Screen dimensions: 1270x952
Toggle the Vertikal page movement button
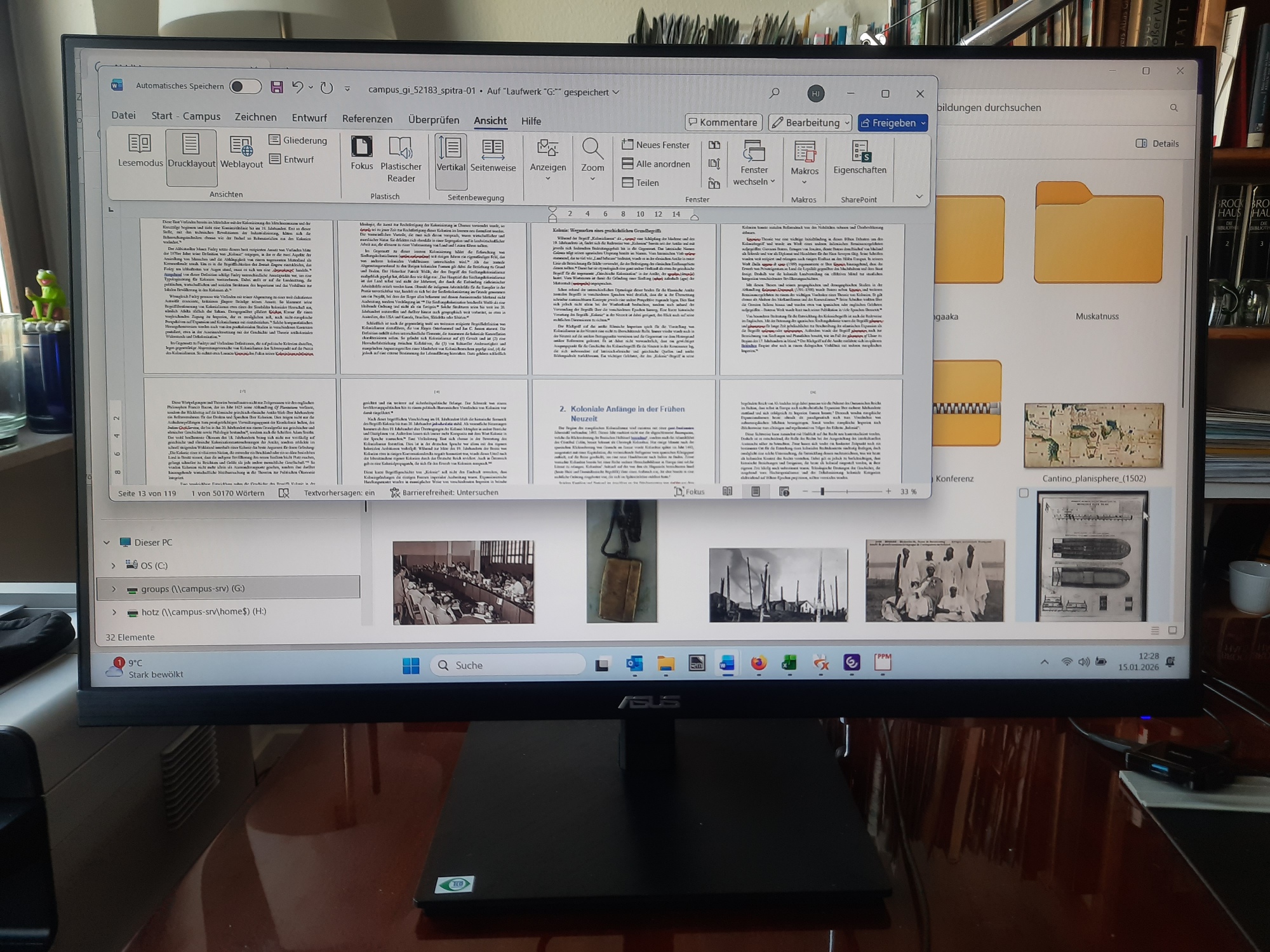(x=451, y=155)
